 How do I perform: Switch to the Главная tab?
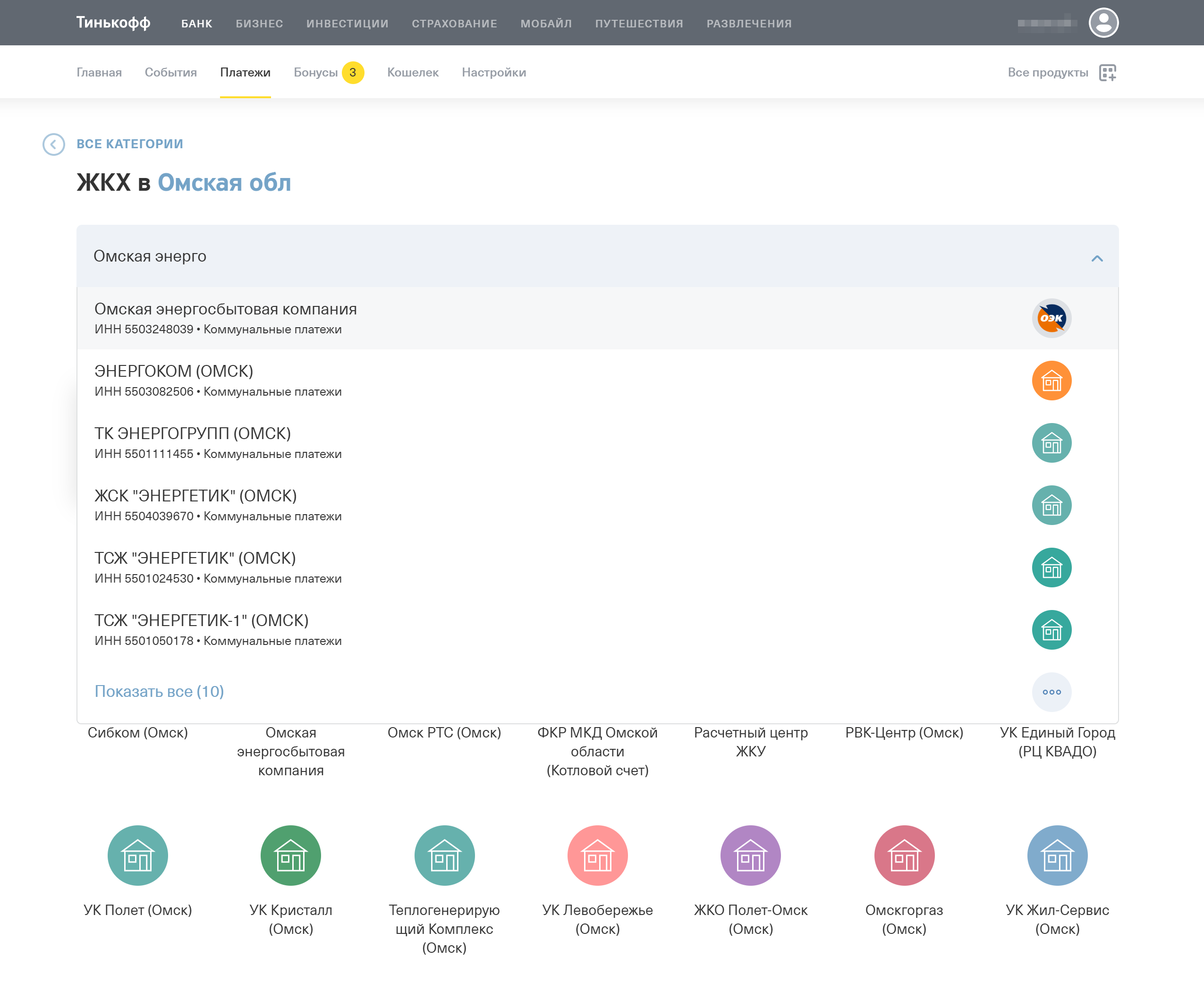click(x=99, y=73)
